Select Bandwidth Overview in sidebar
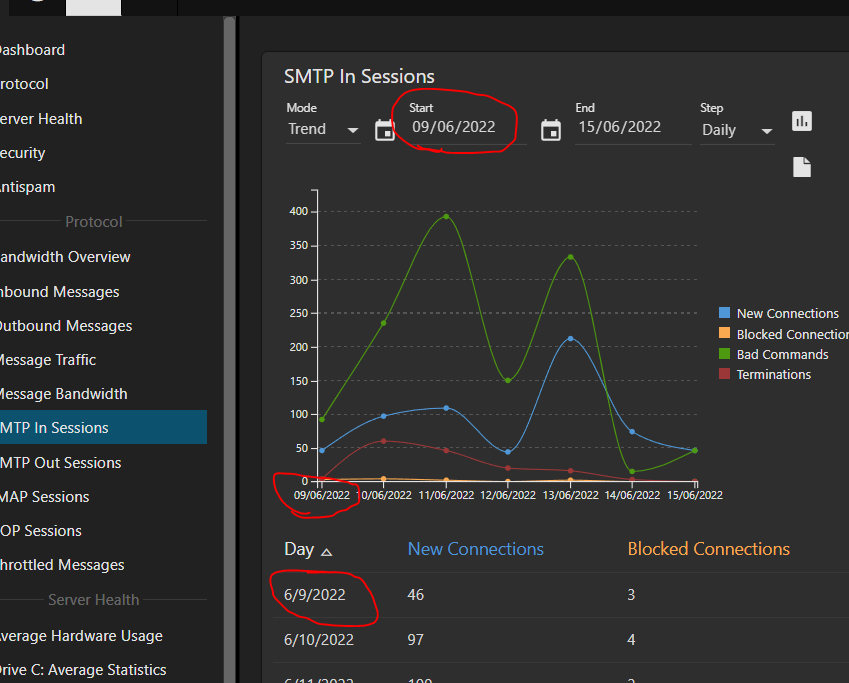 66,257
